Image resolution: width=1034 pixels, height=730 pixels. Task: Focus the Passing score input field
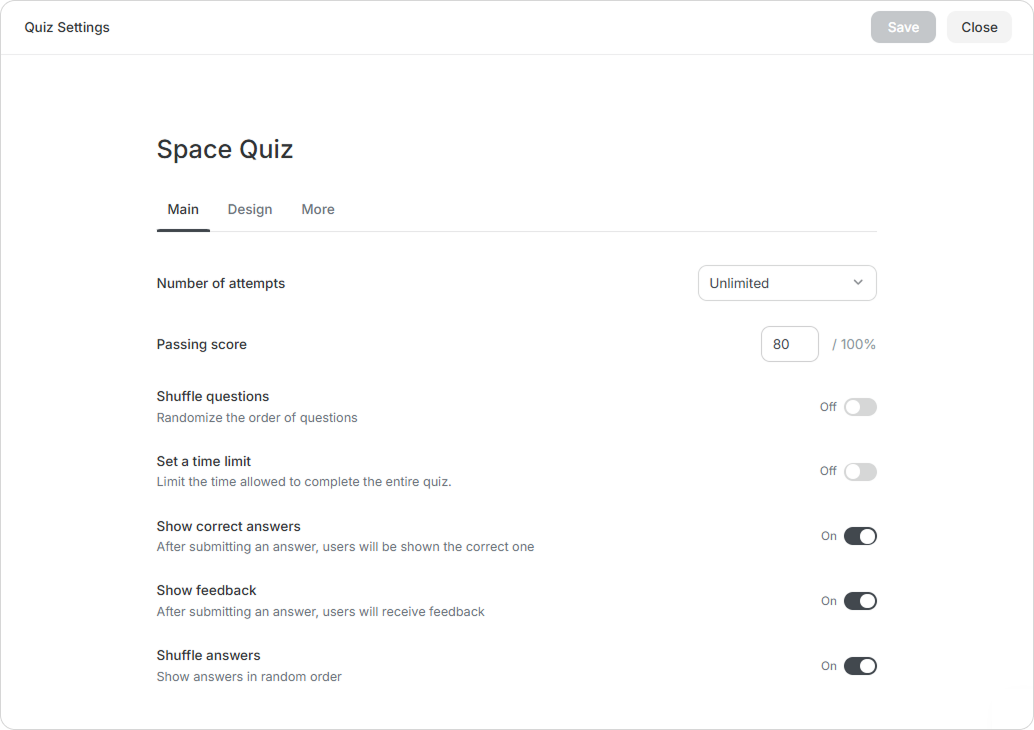(789, 344)
